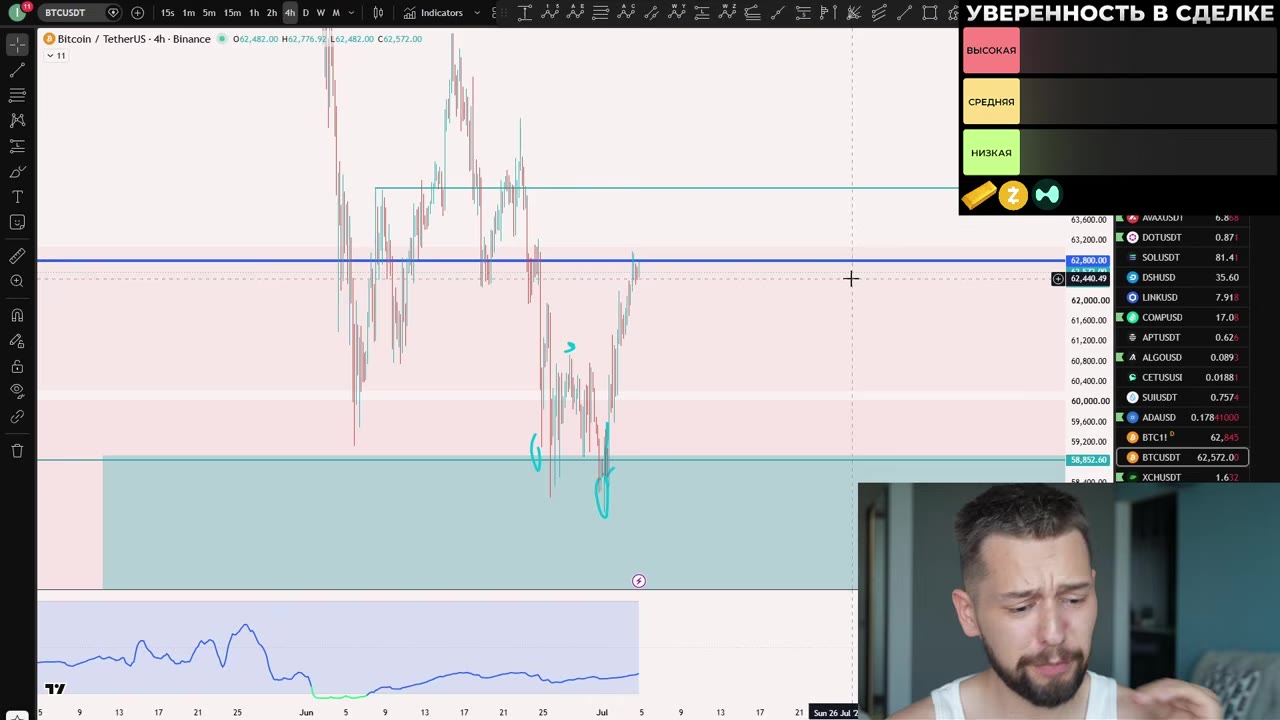Image resolution: width=1280 pixels, height=720 pixels.
Task: Select the Zoom In magnifier tool
Action: point(17,281)
